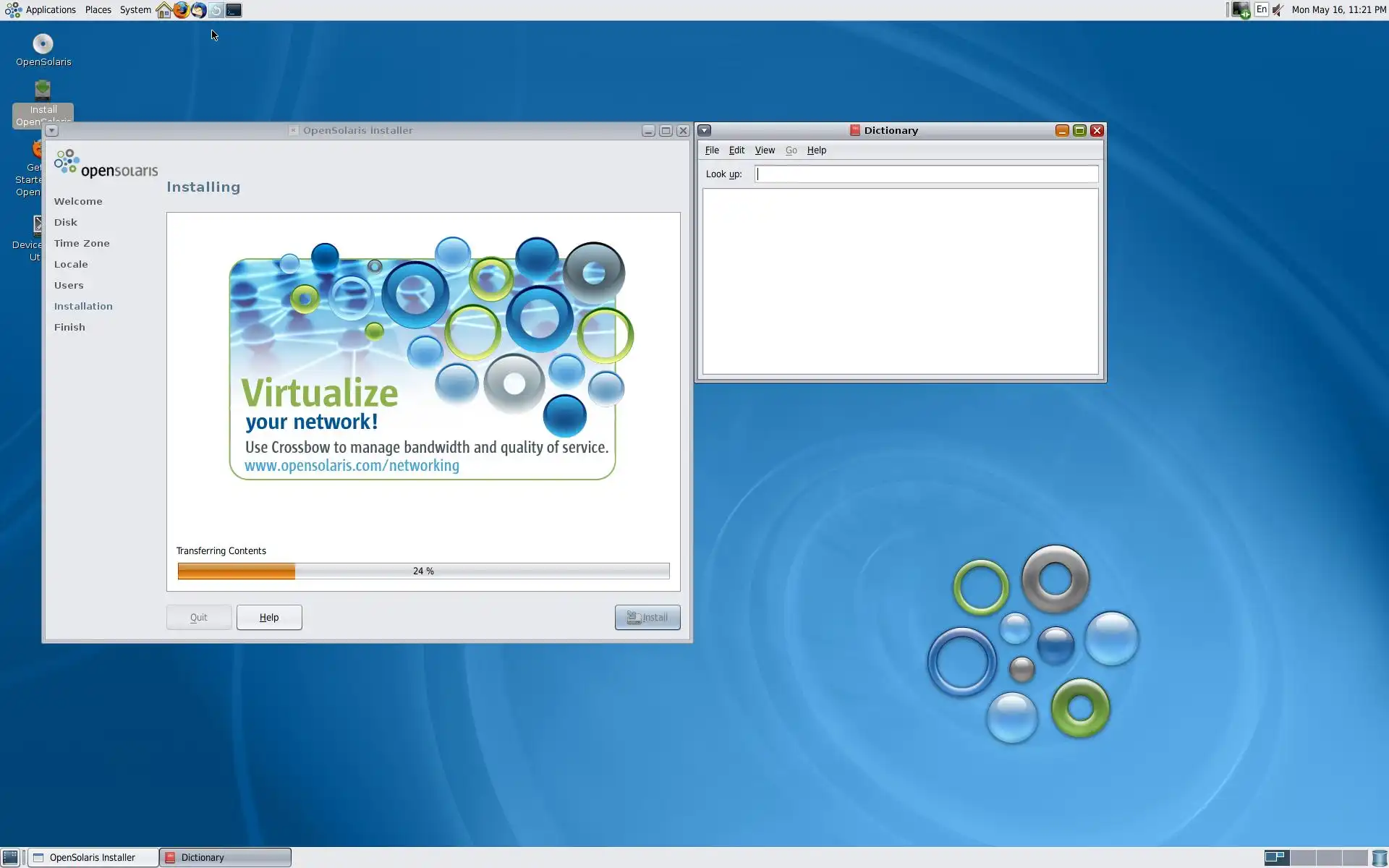Screen dimensions: 1389x868
Task: Switch to the second workspace
Action: click(1302, 857)
